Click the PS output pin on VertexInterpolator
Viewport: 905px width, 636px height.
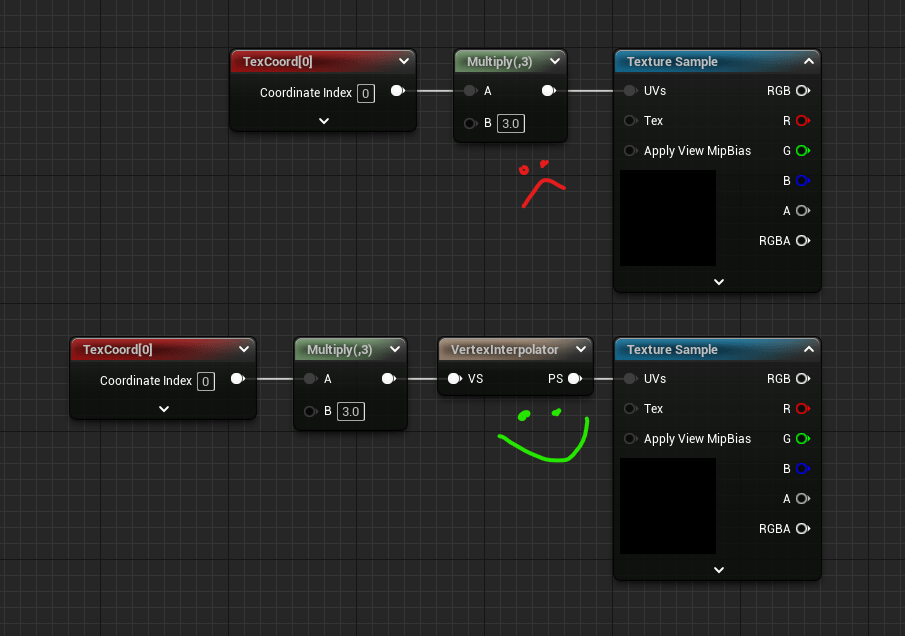pyautogui.click(x=575, y=379)
